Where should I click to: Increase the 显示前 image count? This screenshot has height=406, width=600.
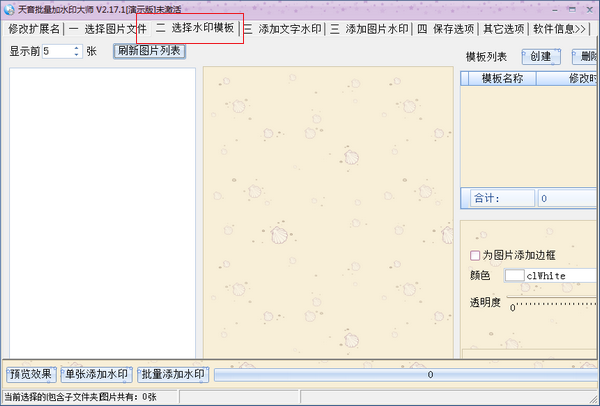point(77,48)
